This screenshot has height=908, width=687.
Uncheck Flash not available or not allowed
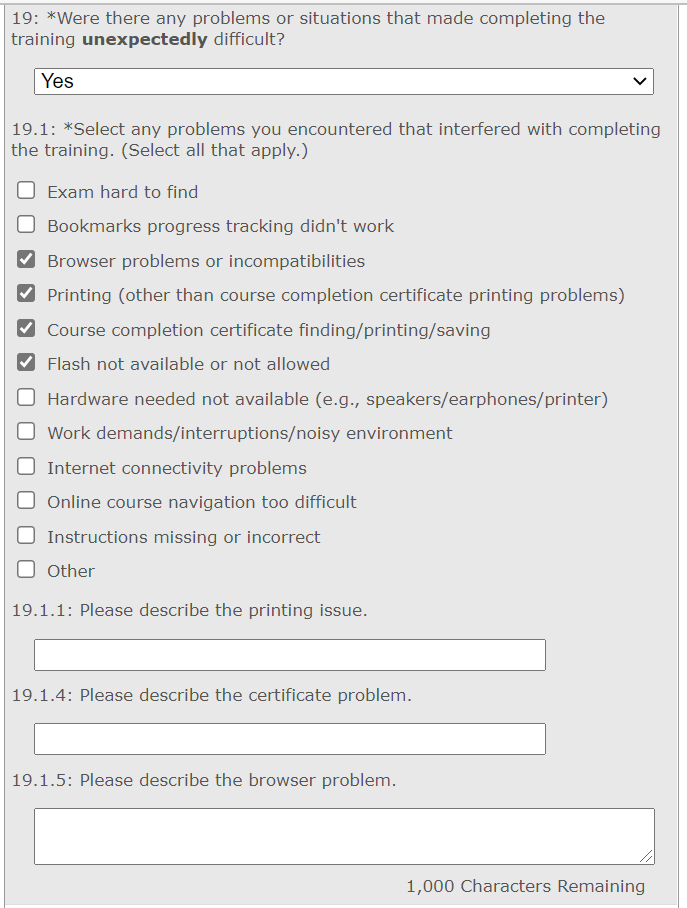click(26, 363)
